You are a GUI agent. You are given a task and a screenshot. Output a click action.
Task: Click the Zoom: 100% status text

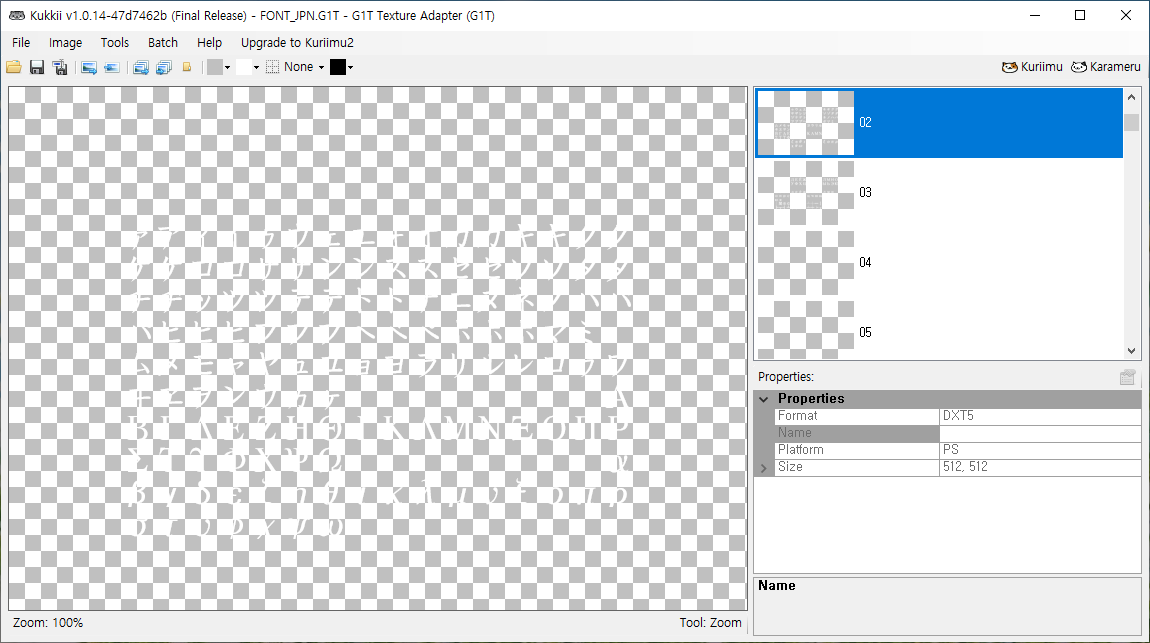pos(48,623)
